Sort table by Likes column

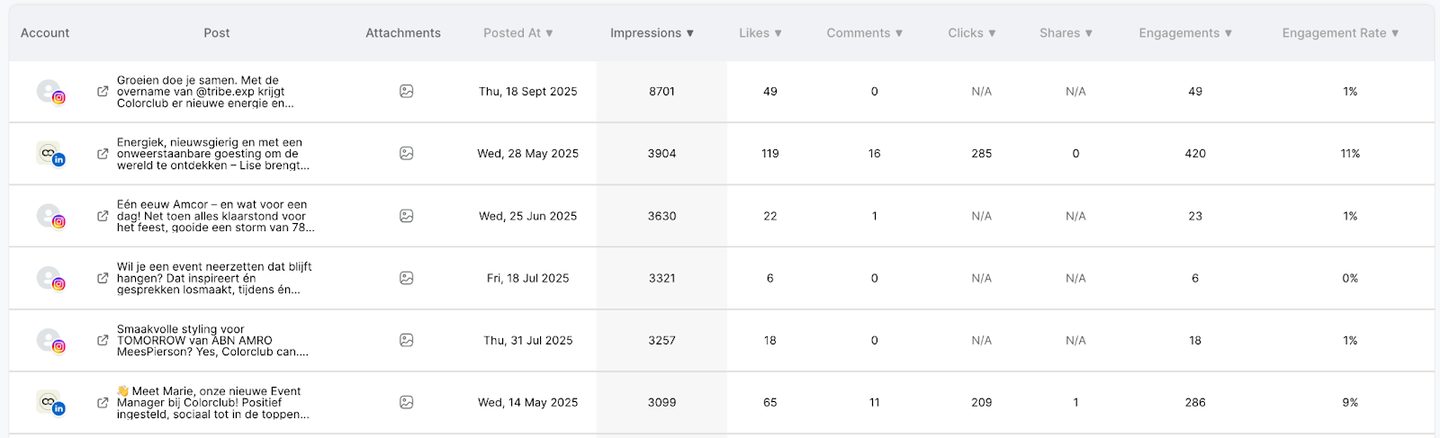coord(760,33)
